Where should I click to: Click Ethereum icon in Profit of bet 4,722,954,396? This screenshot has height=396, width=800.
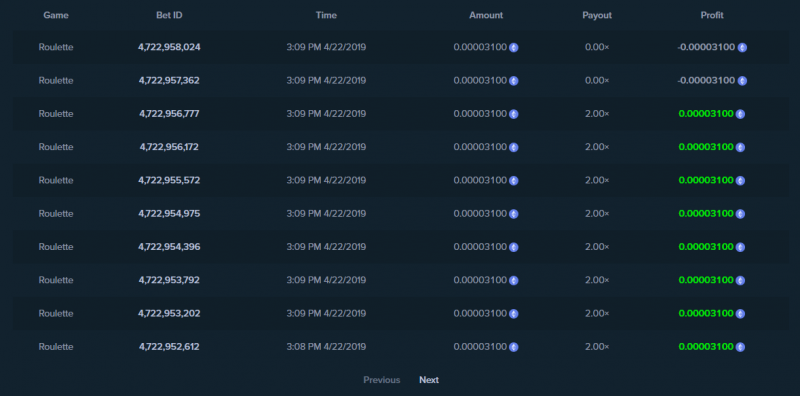(x=740, y=247)
